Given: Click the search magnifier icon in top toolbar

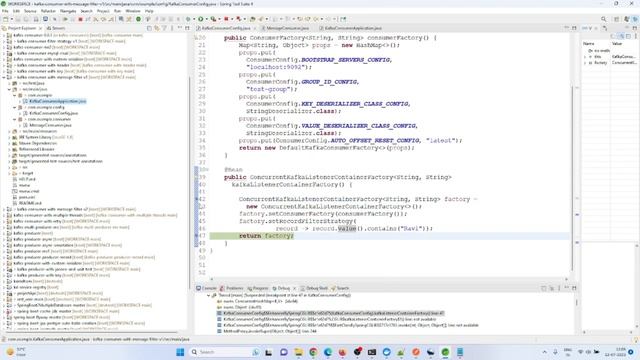Looking at the screenshot, I should pos(603,19).
